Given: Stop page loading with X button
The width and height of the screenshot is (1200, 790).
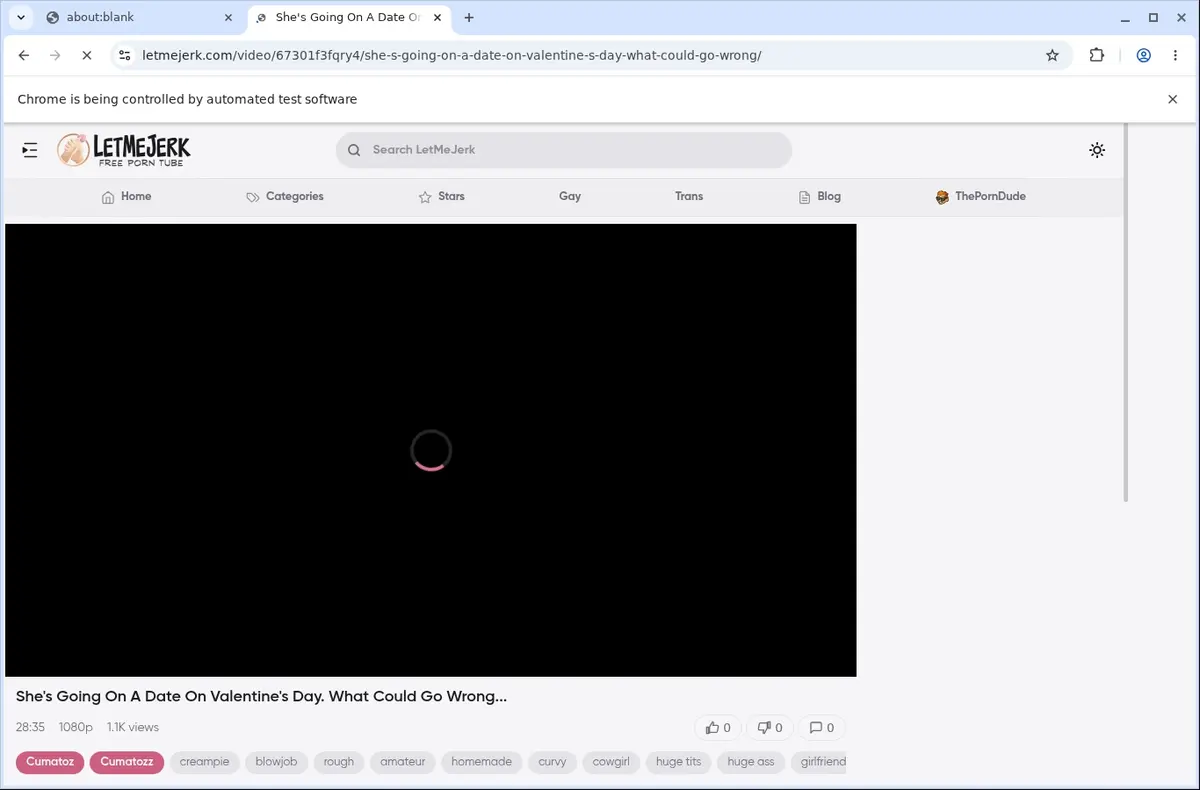Looking at the screenshot, I should point(86,55).
